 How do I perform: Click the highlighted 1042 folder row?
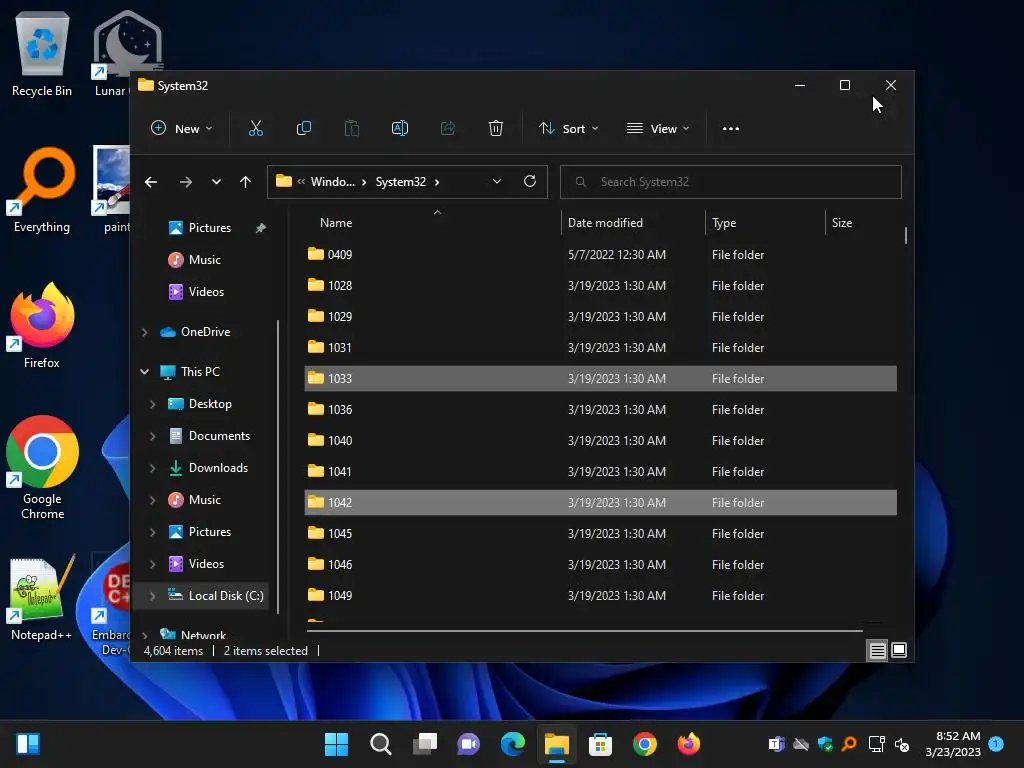[x=600, y=502]
